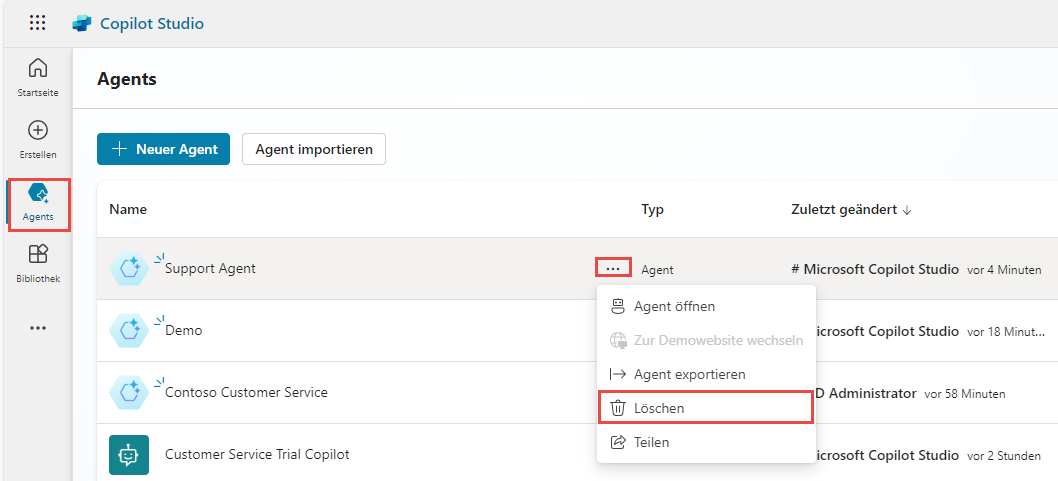Select Agents in the left navigation
This screenshot has width=1058, height=481.
click(38, 203)
